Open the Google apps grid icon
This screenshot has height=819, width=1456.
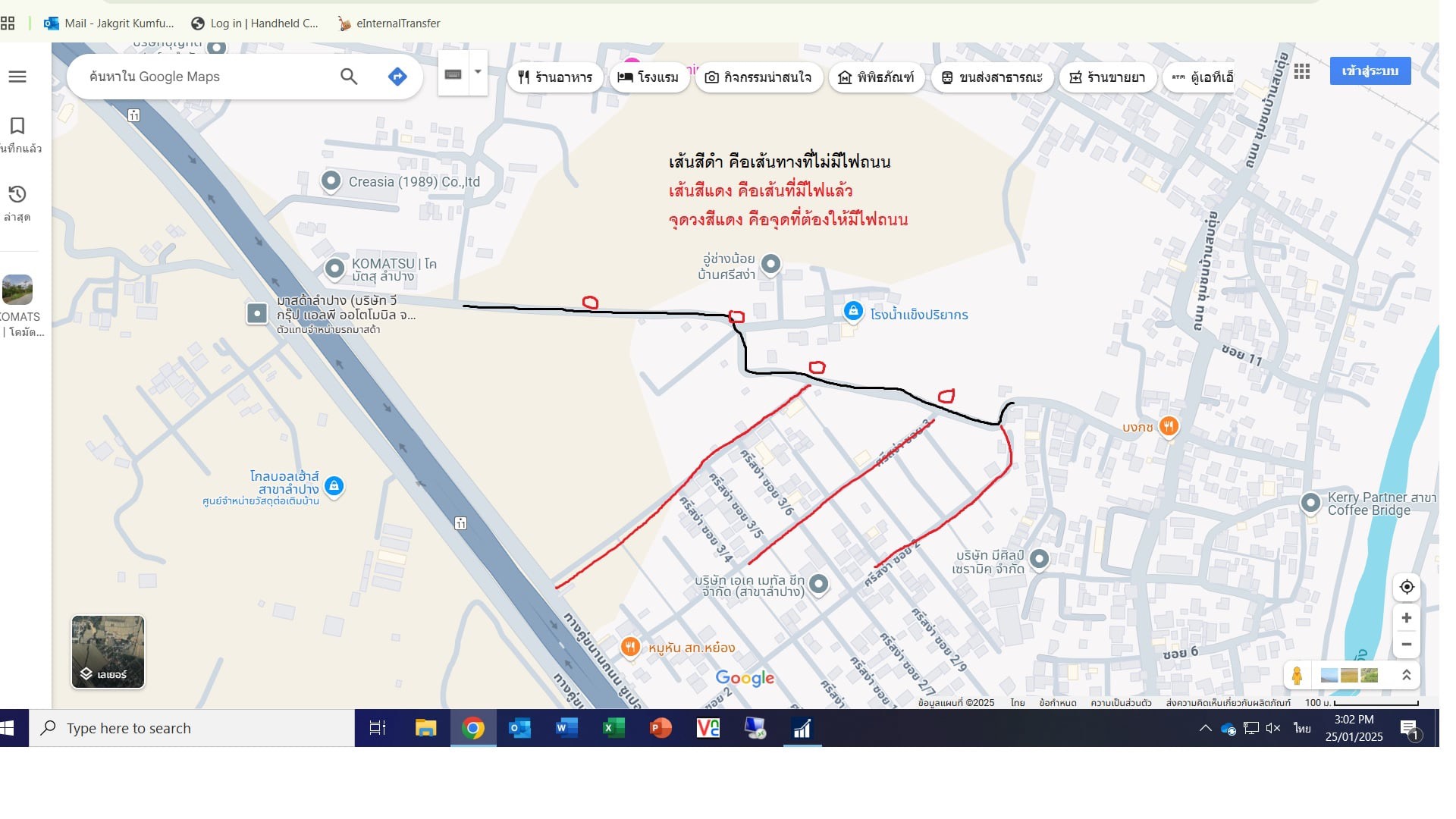click(x=1302, y=71)
